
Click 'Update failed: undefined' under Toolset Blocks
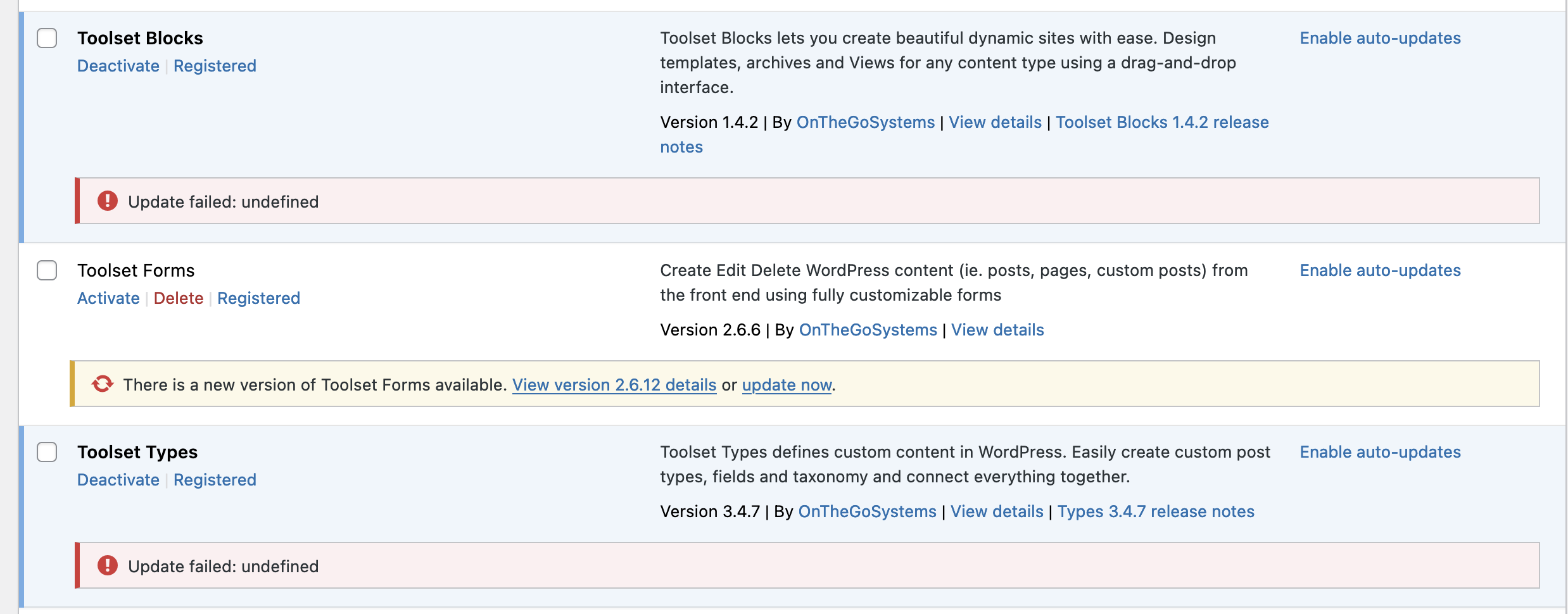point(223,202)
